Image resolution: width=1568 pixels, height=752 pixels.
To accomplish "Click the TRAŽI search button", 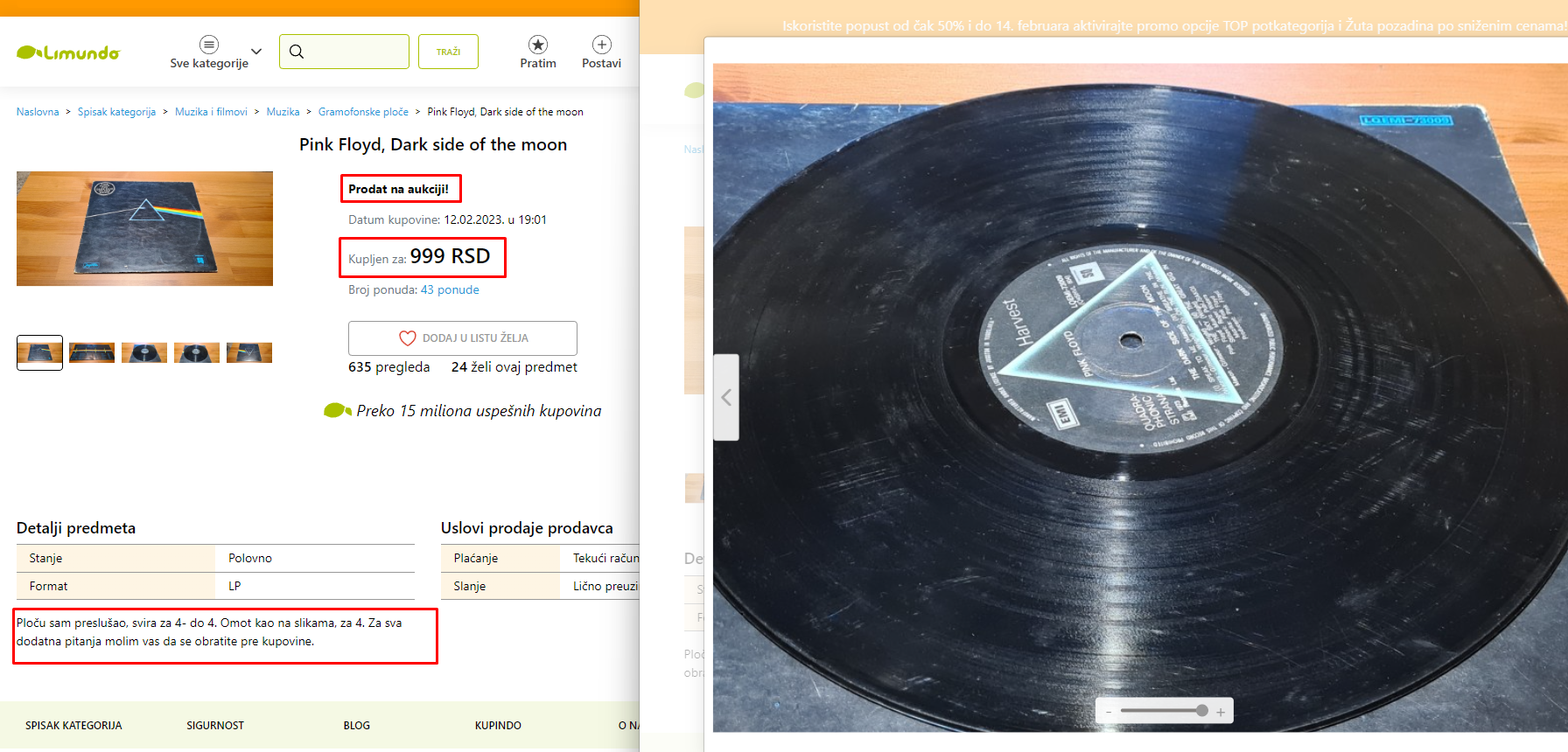I will tap(448, 52).
